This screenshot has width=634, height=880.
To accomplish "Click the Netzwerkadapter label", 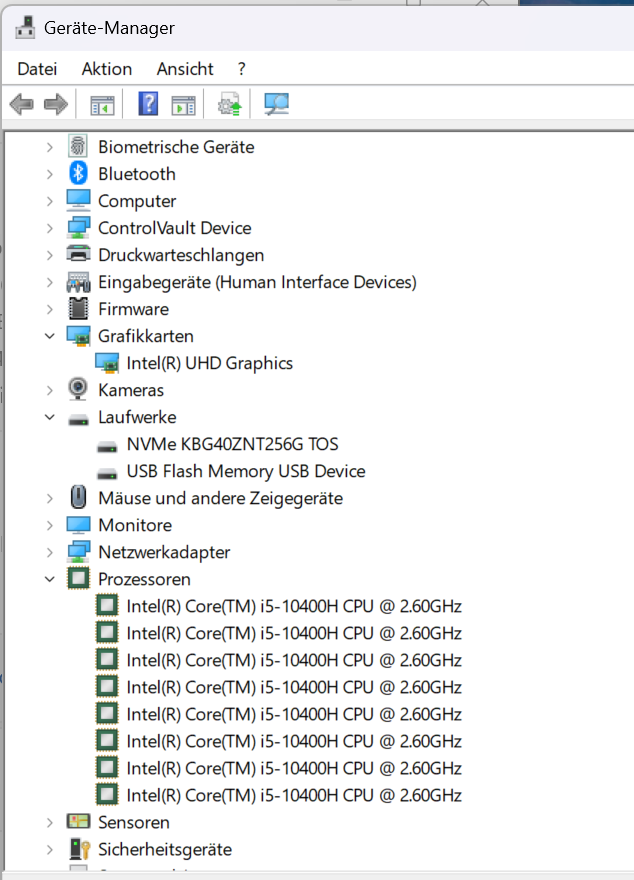I will pos(164,552).
